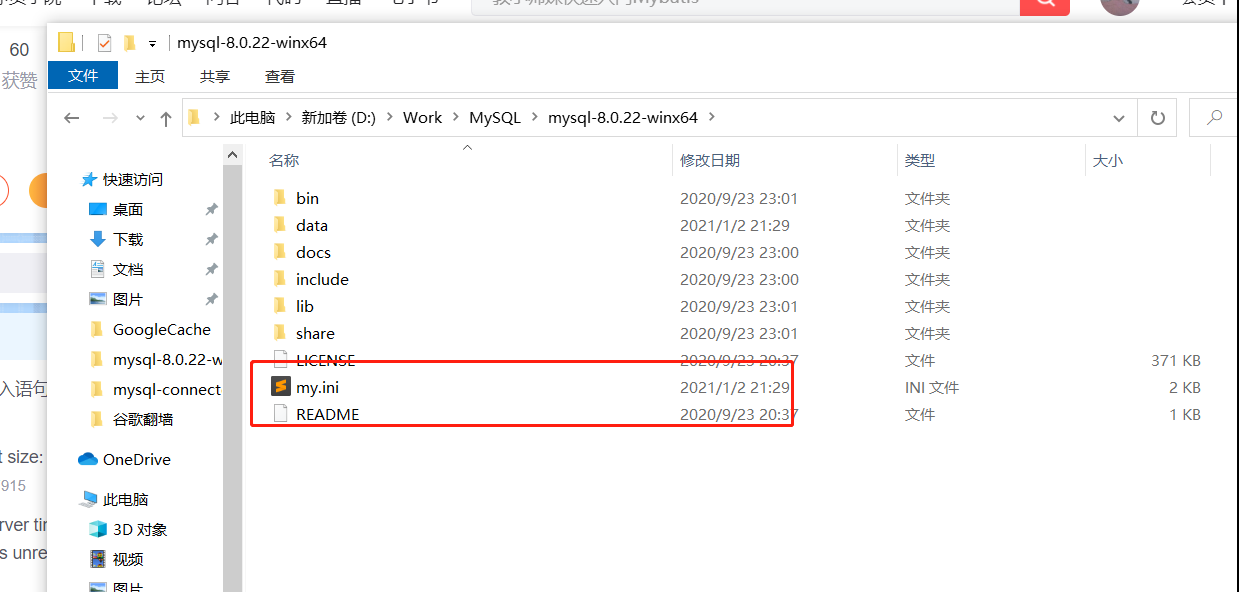Click the LICENSE file name
1239x592 pixels.
325,360
